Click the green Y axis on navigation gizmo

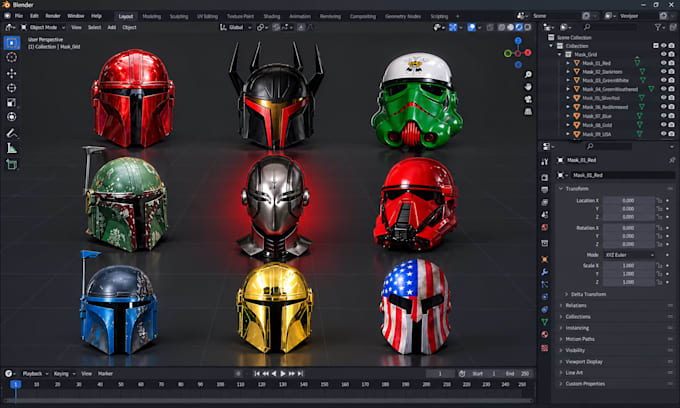[507, 53]
